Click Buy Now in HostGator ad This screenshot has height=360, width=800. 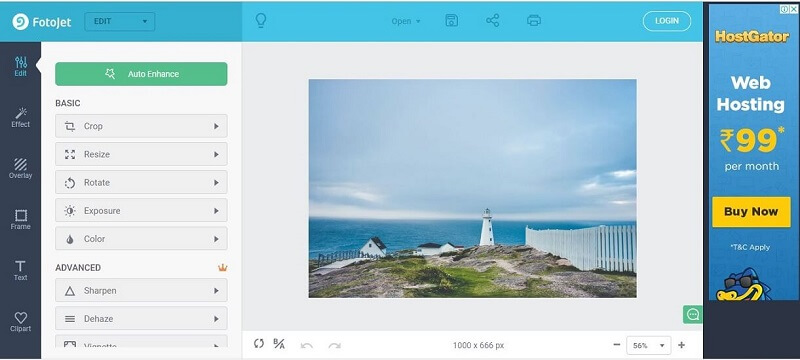(x=751, y=212)
